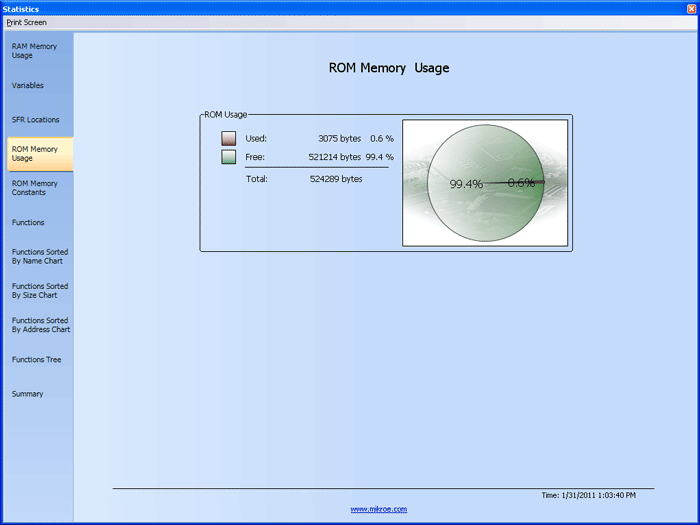
Task: Click the 'Used:' legend label
Action: pos(256,138)
